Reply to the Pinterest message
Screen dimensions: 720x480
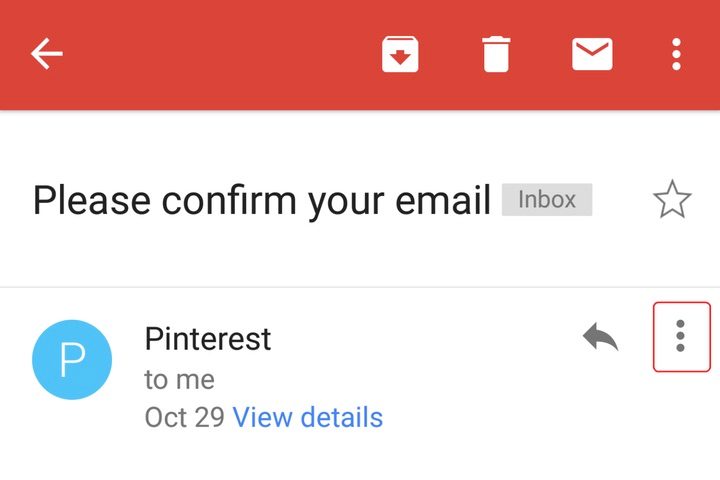(x=600, y=337)
